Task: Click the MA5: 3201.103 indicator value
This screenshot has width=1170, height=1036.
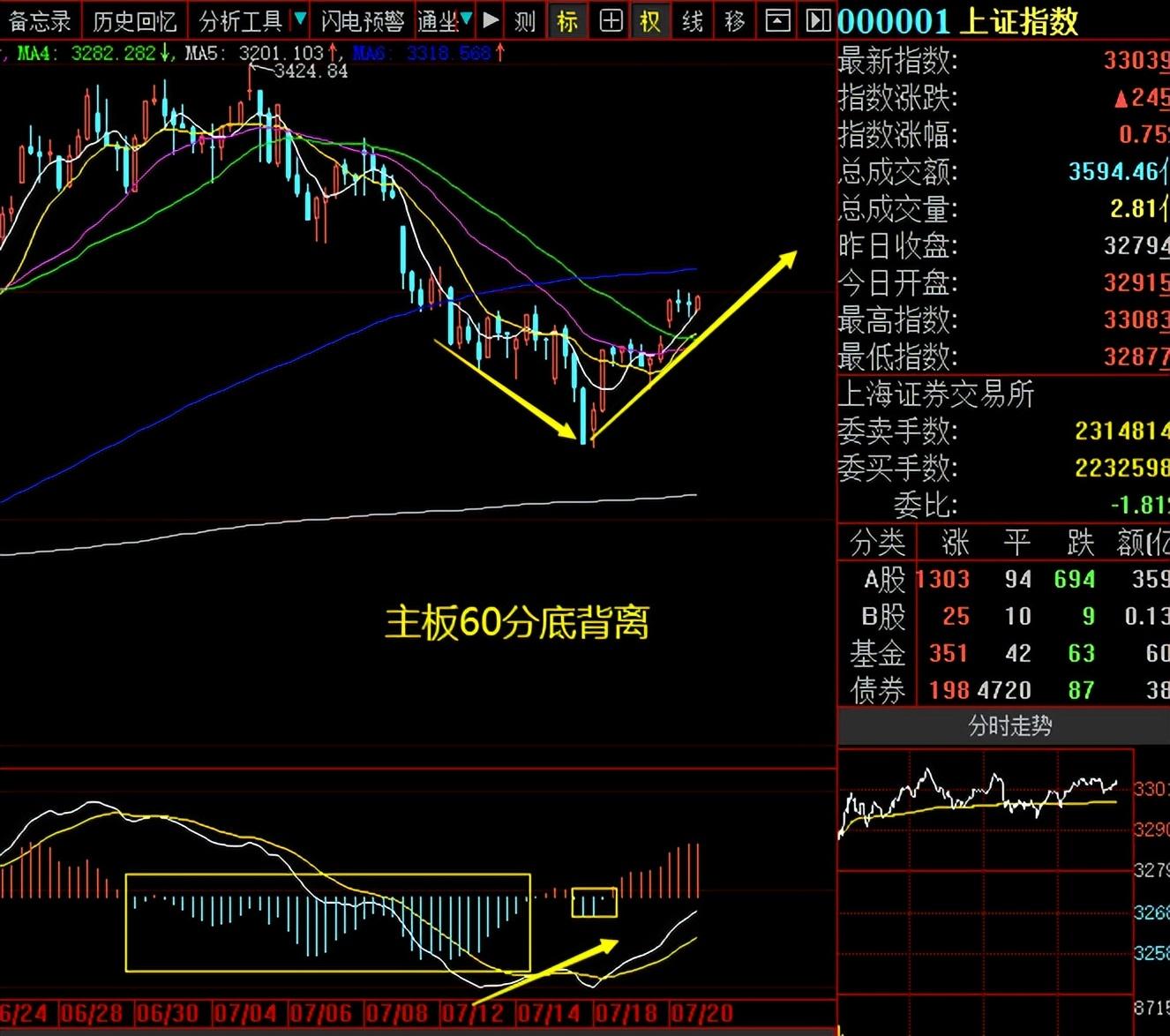Action: click(x=261, y=54)
